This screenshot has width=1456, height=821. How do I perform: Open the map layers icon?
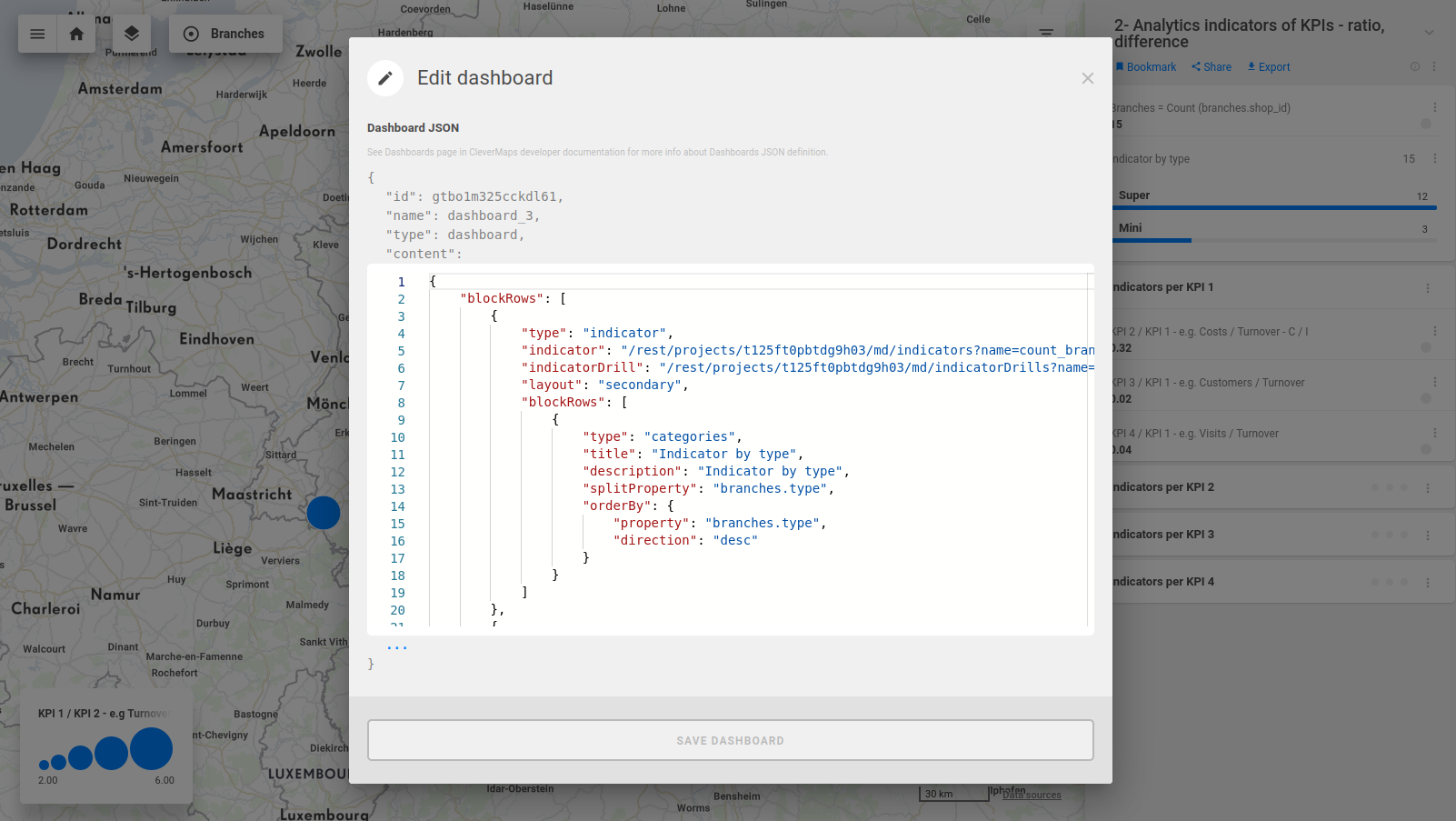pyautogui.click(x=132, y=34)
